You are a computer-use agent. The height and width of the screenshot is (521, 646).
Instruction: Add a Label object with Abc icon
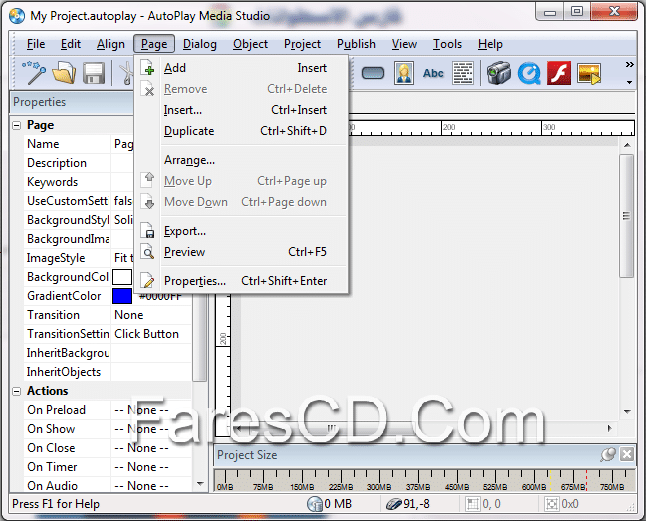click(433, 73)
